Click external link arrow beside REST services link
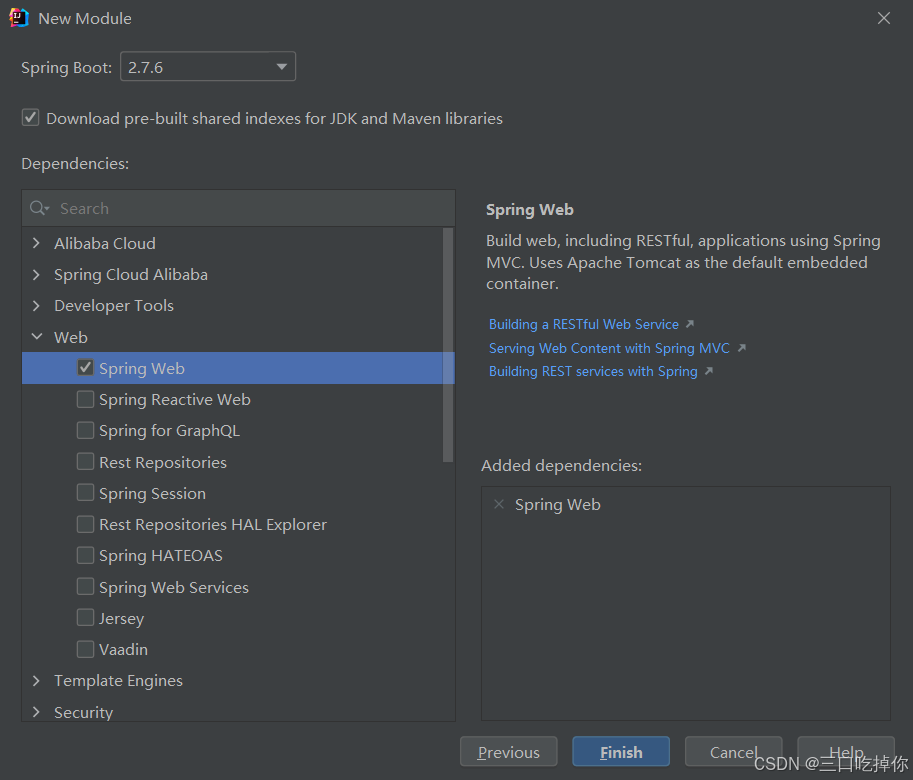The image size is (913, 780). [x=709, y=371]
